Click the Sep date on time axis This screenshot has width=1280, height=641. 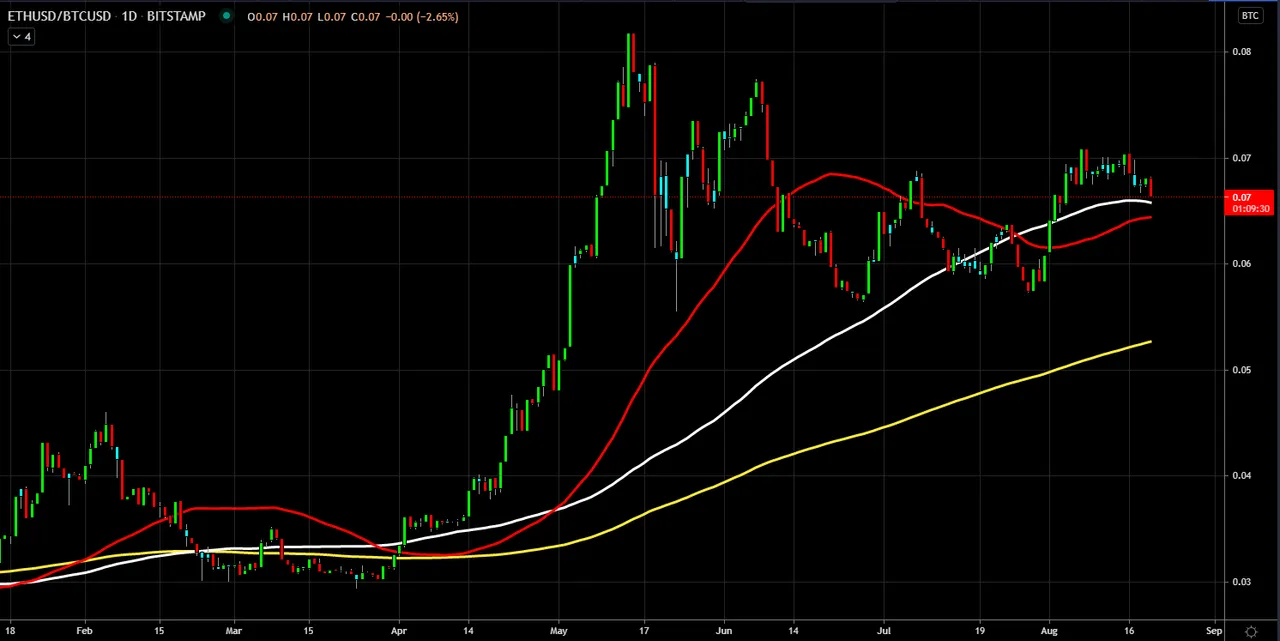click(1214, 631)
